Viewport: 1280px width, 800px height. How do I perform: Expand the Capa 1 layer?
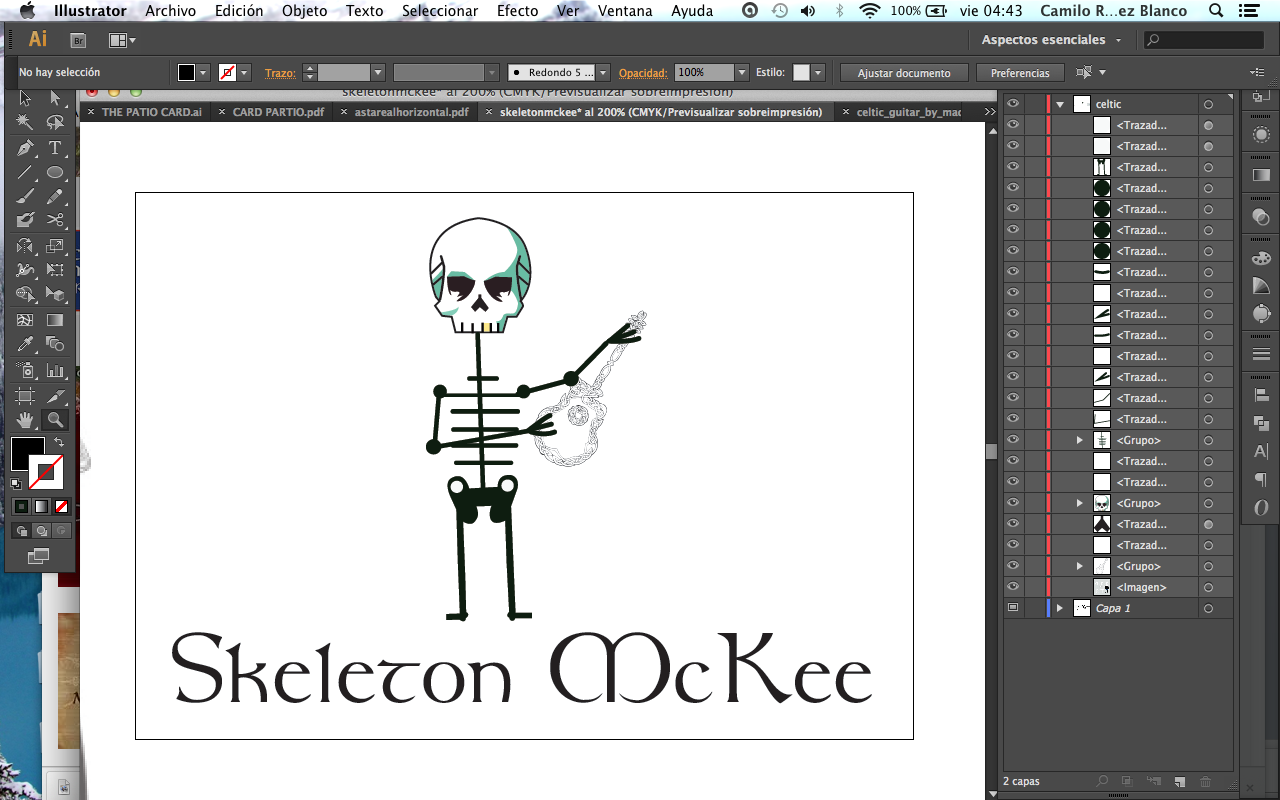click(x=1060, y=608)
